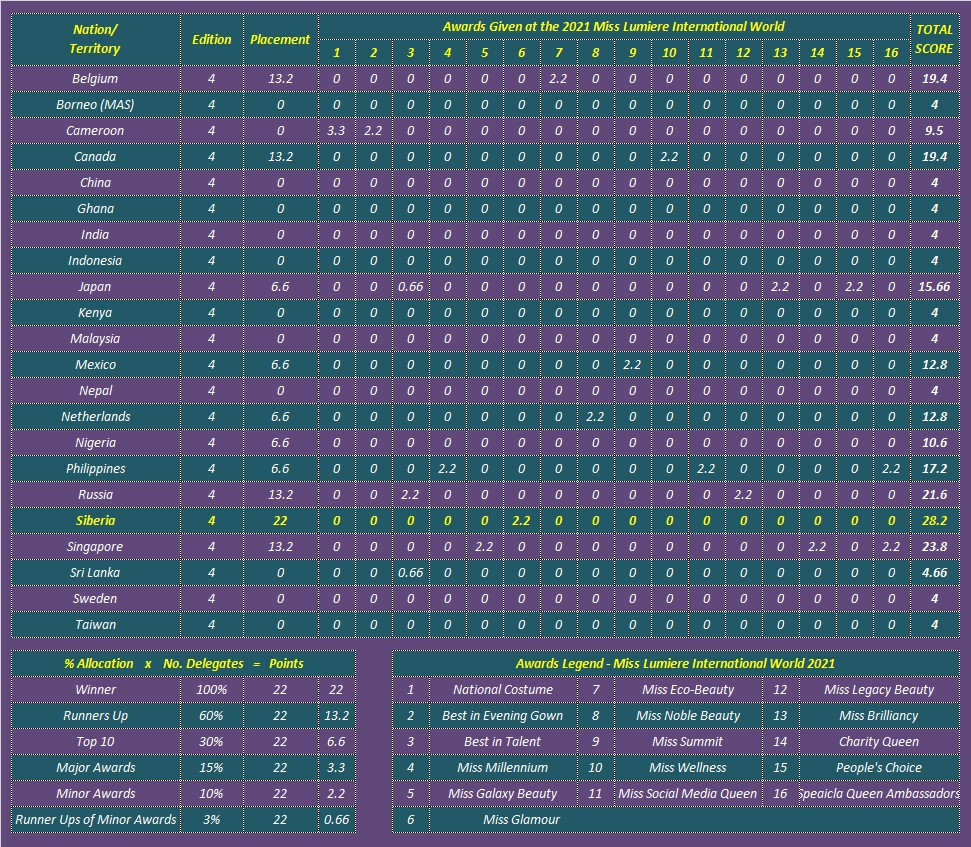Select Siberia's placement value 22

pyautogui.click(x=281, y=521)
